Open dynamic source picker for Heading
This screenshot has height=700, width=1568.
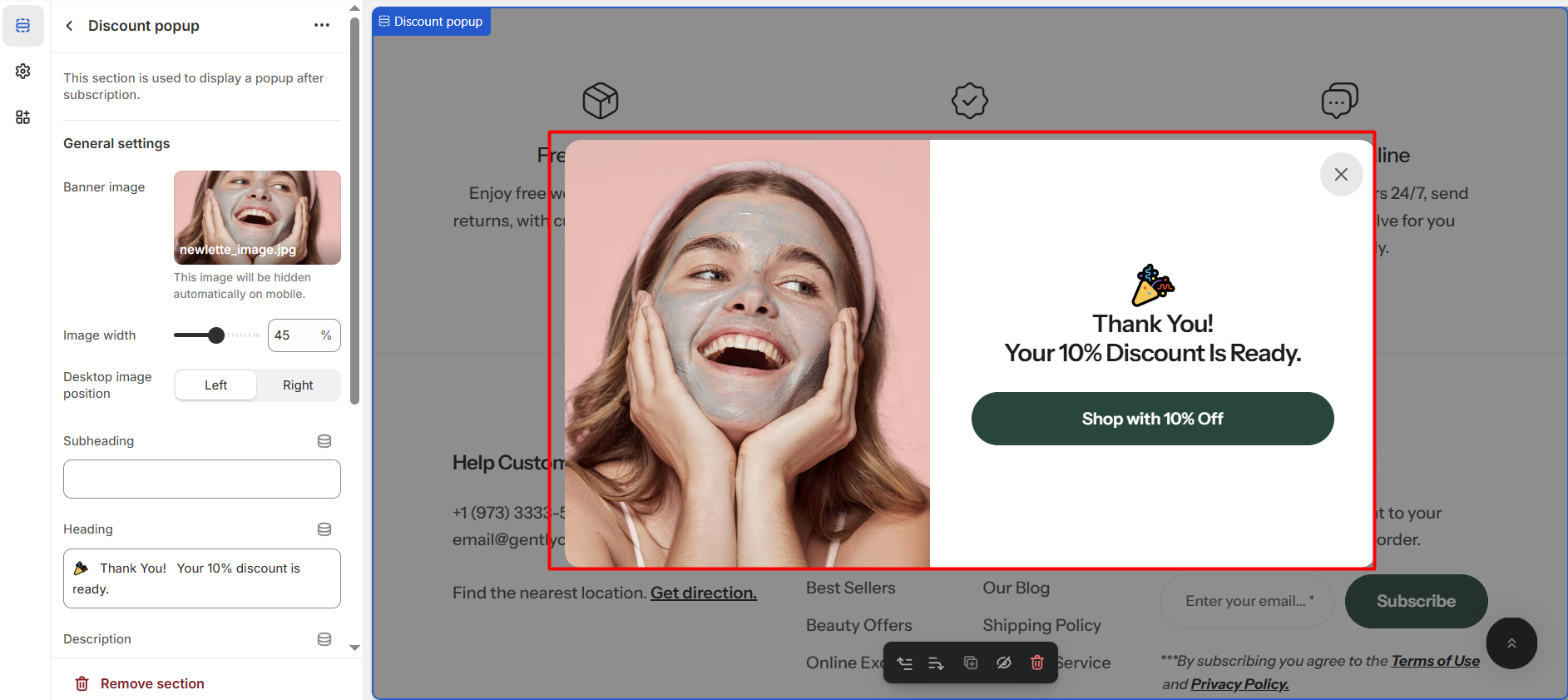(x=324, y=529)
